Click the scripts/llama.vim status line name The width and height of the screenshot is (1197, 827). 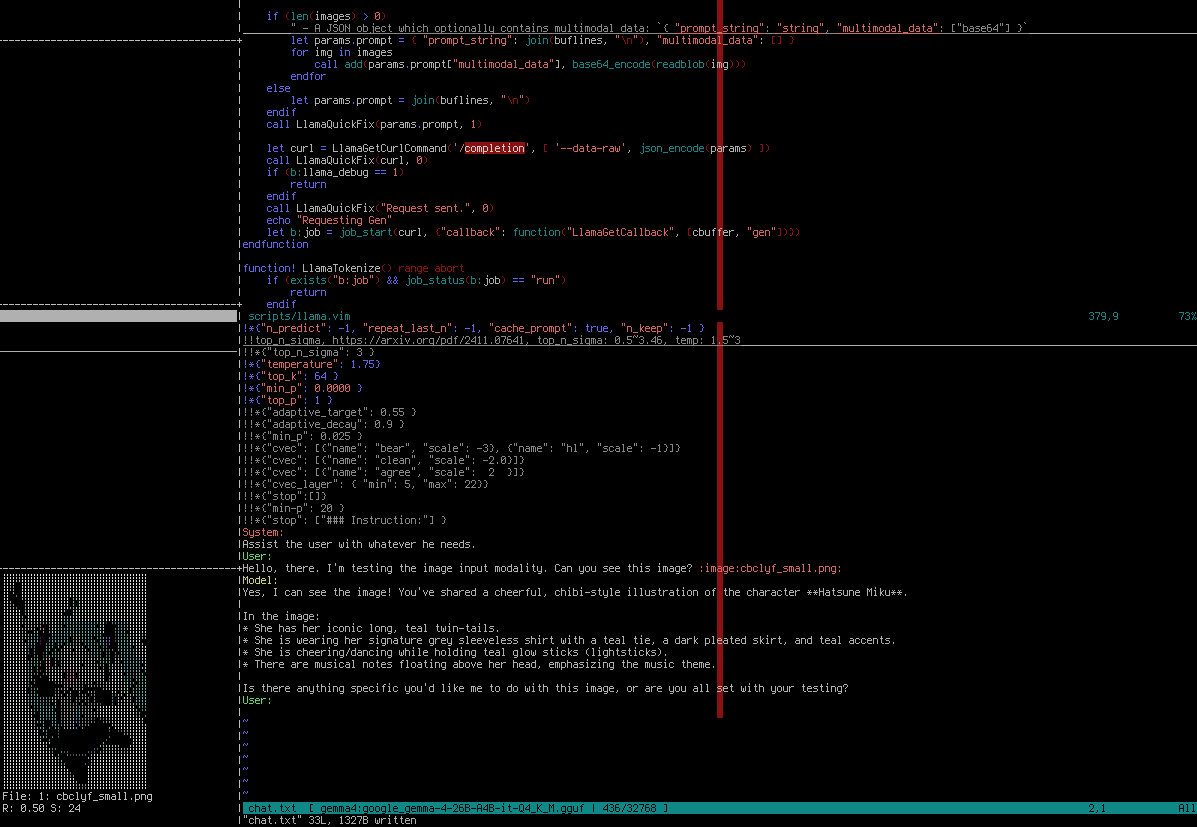[x=299, y=316]
